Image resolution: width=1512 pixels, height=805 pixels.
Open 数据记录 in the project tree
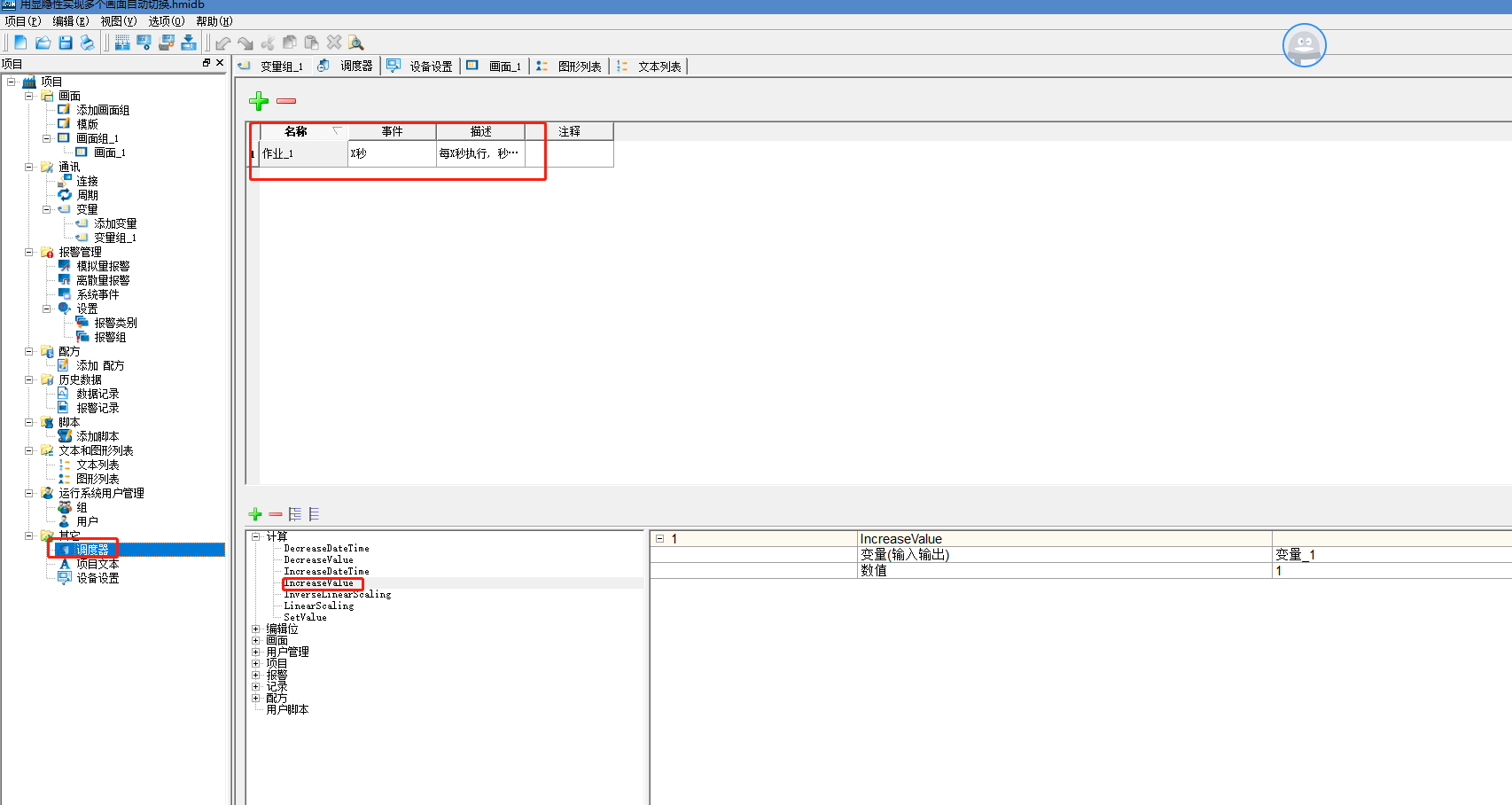(x=97, y=394)
